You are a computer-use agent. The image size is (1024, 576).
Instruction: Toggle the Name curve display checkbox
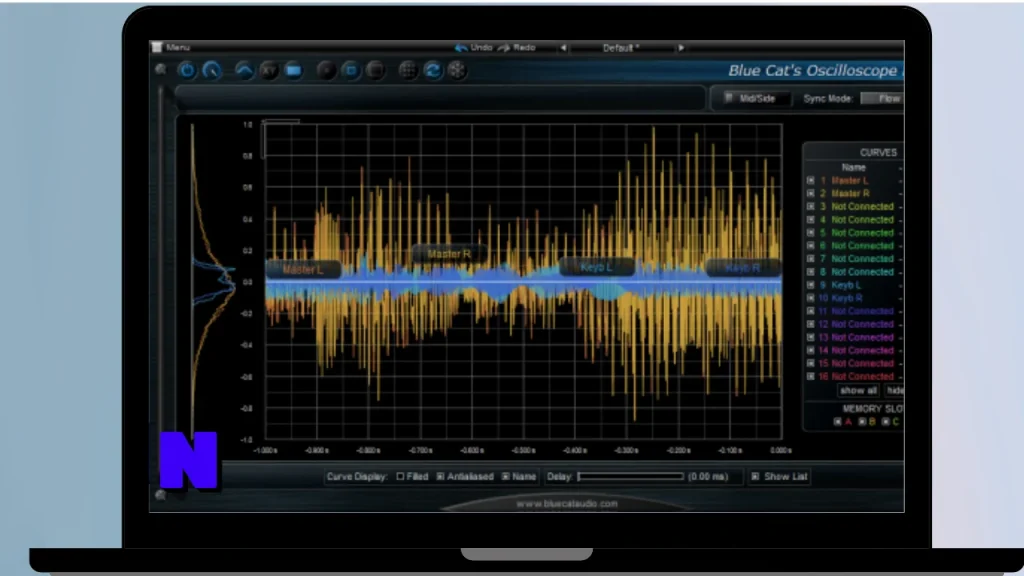click(505, 477)
